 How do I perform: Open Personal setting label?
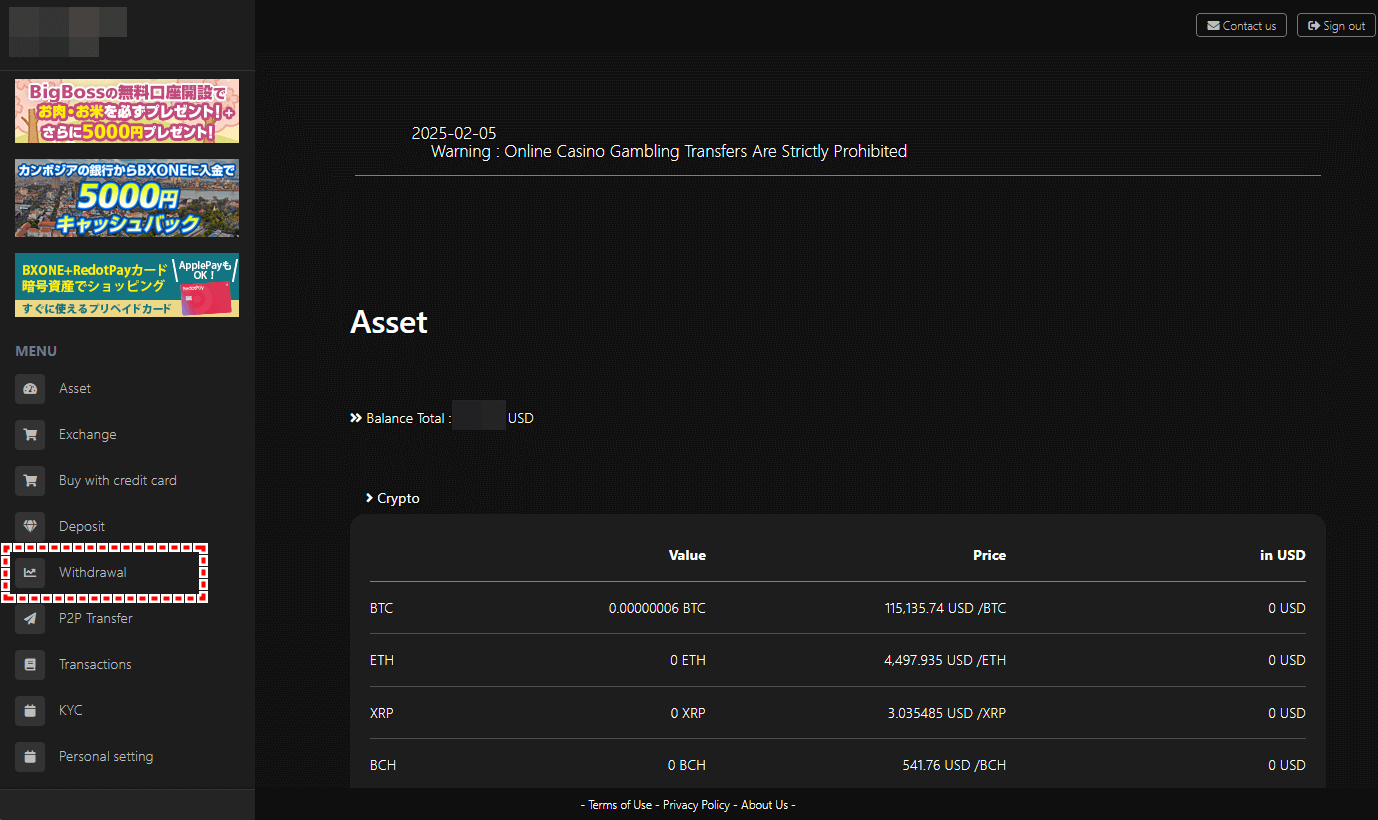click(106, 757)
